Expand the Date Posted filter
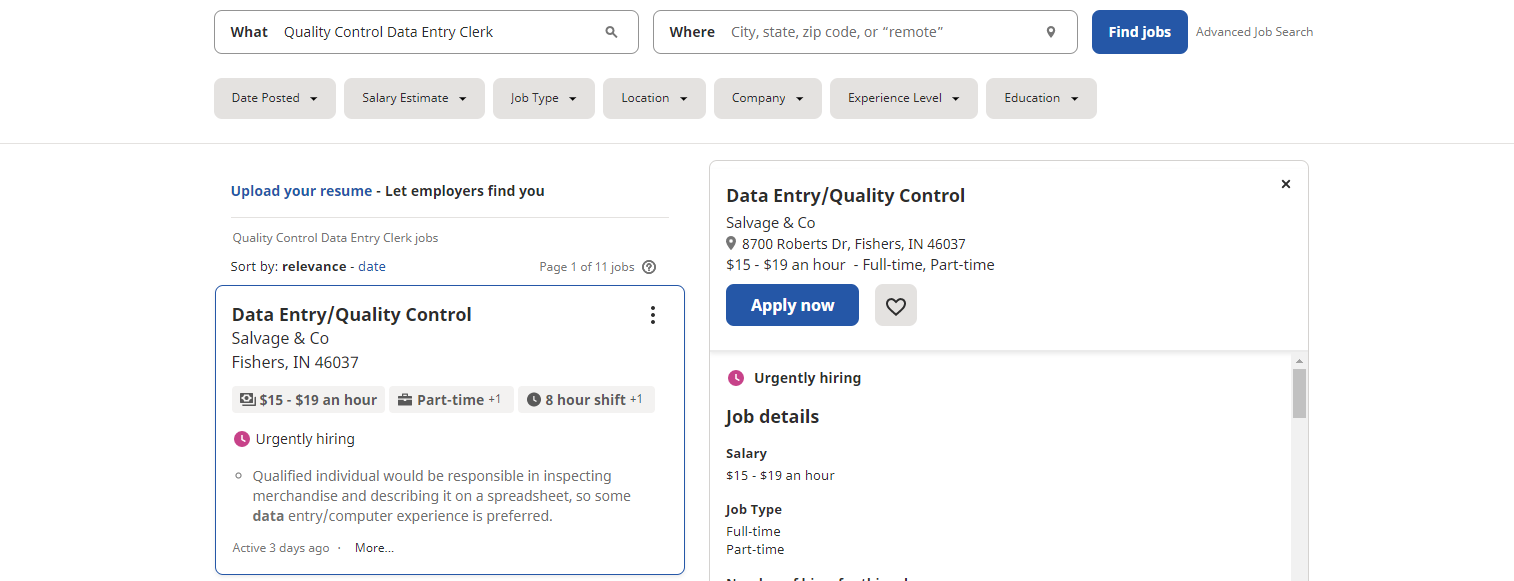 tap(274, 98)
